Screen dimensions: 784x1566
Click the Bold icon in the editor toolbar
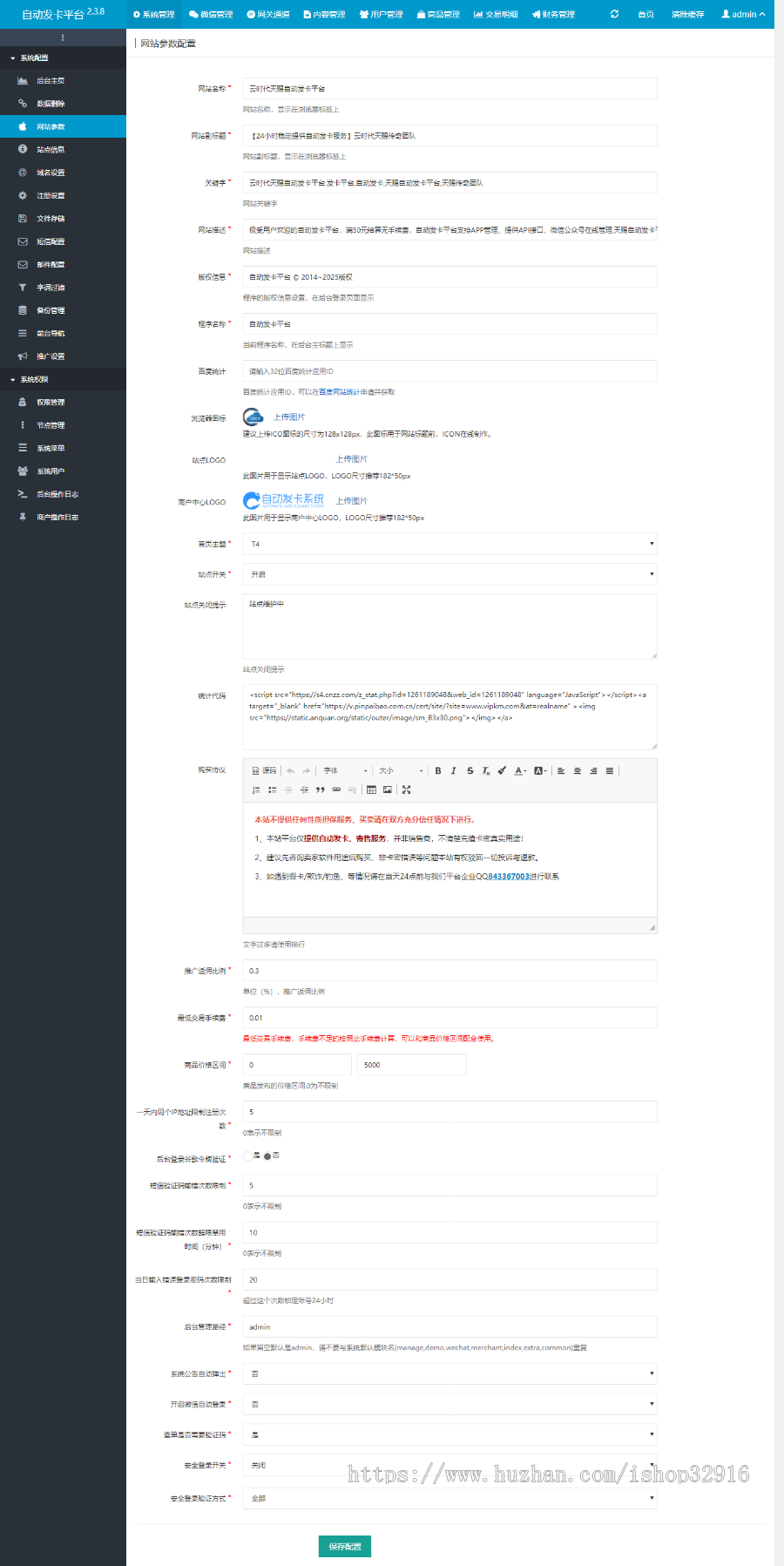pos(438,770)
